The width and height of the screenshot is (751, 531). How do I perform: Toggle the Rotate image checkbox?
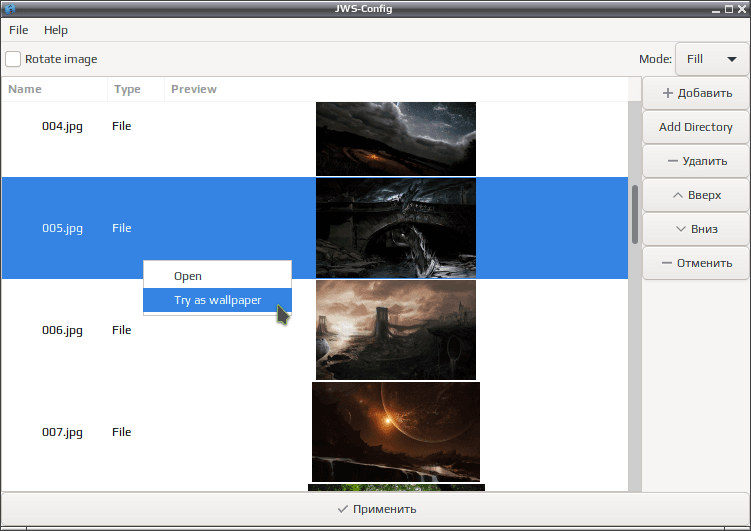point(13,59)
